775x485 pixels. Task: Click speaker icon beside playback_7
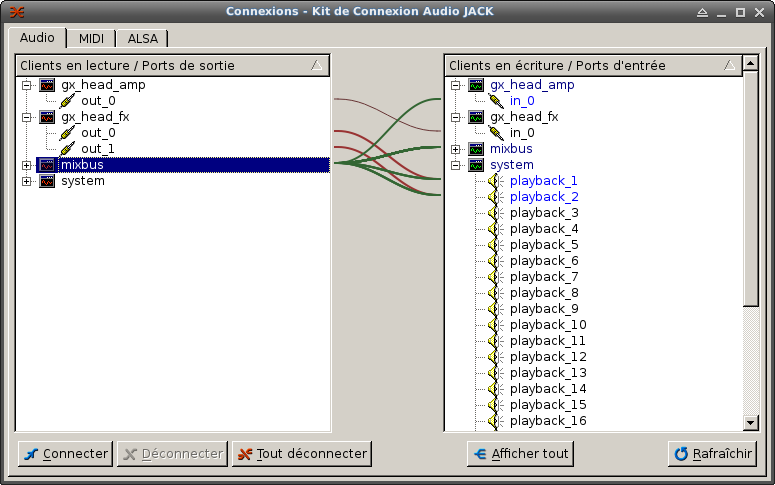point(496,277)
